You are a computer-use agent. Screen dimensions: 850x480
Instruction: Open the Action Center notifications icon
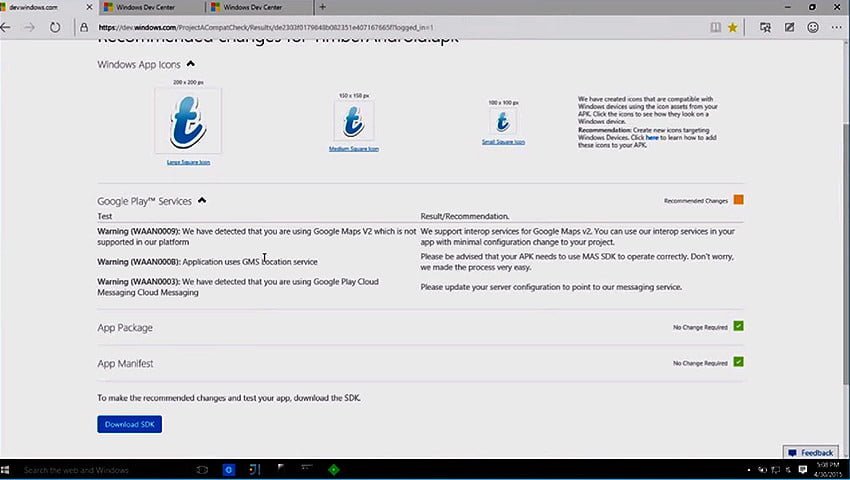tap(803, 470)
